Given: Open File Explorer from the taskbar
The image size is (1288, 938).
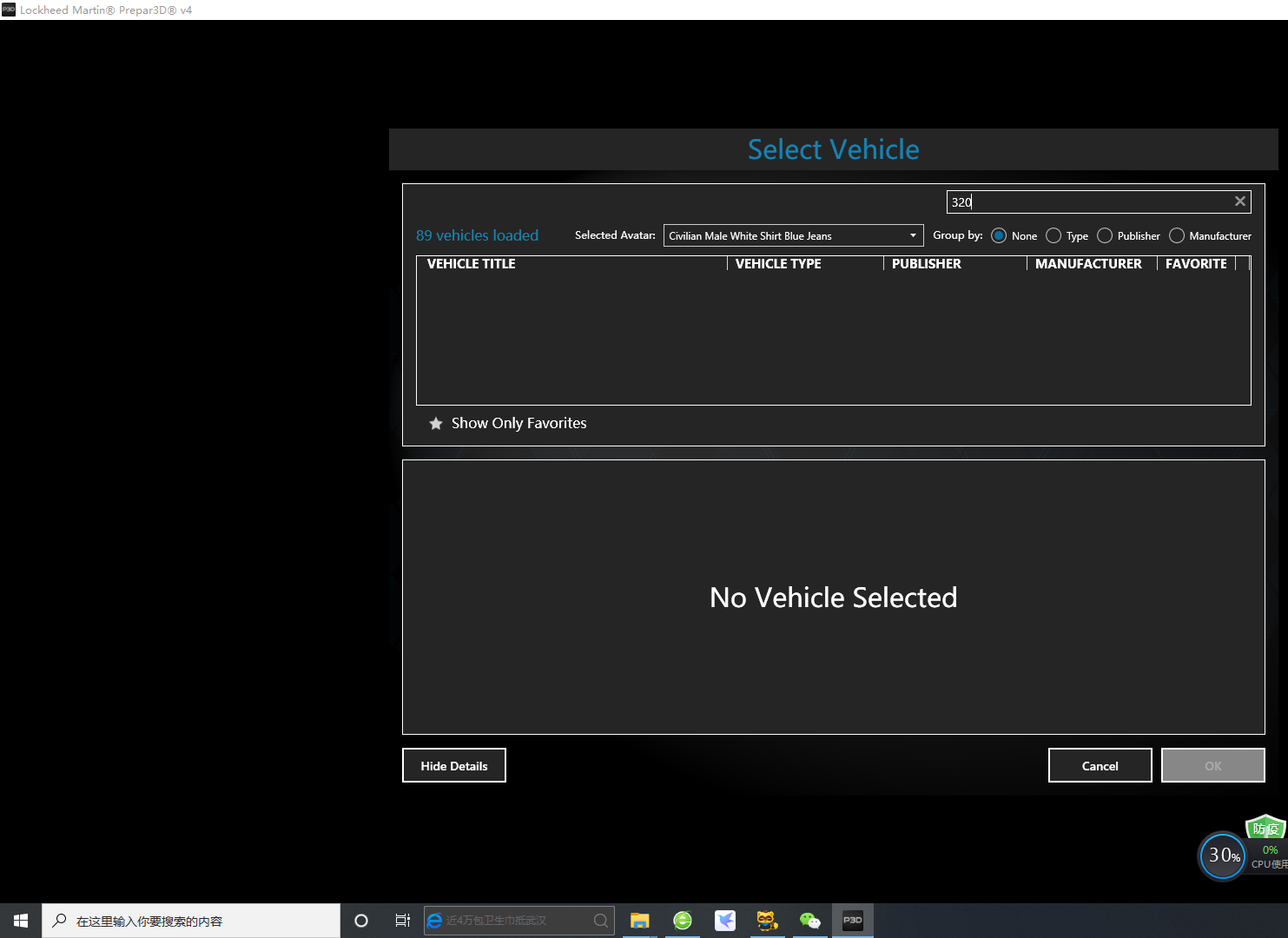Looking at the screenshot, I should [x=640, y=921].
